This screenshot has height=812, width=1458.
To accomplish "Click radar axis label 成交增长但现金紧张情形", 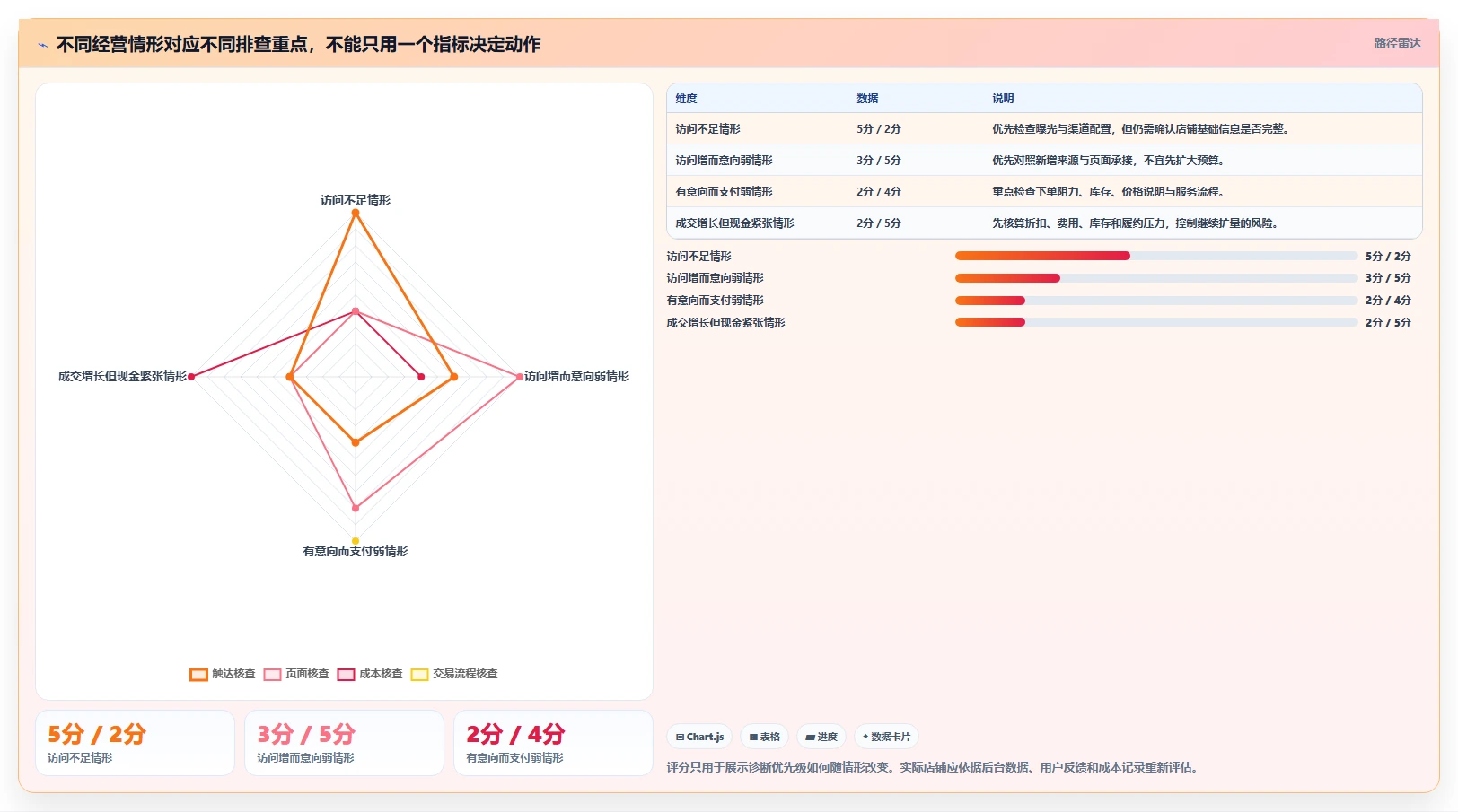I will click(x=122, y=376).
